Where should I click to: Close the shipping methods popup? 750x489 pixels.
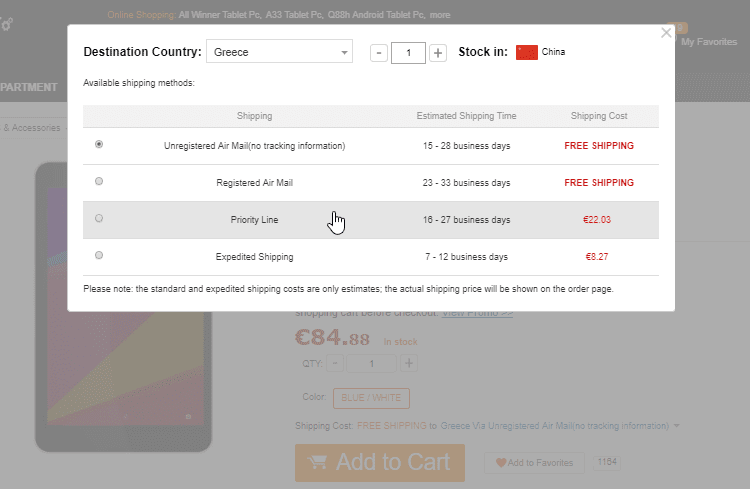(667, 33)
